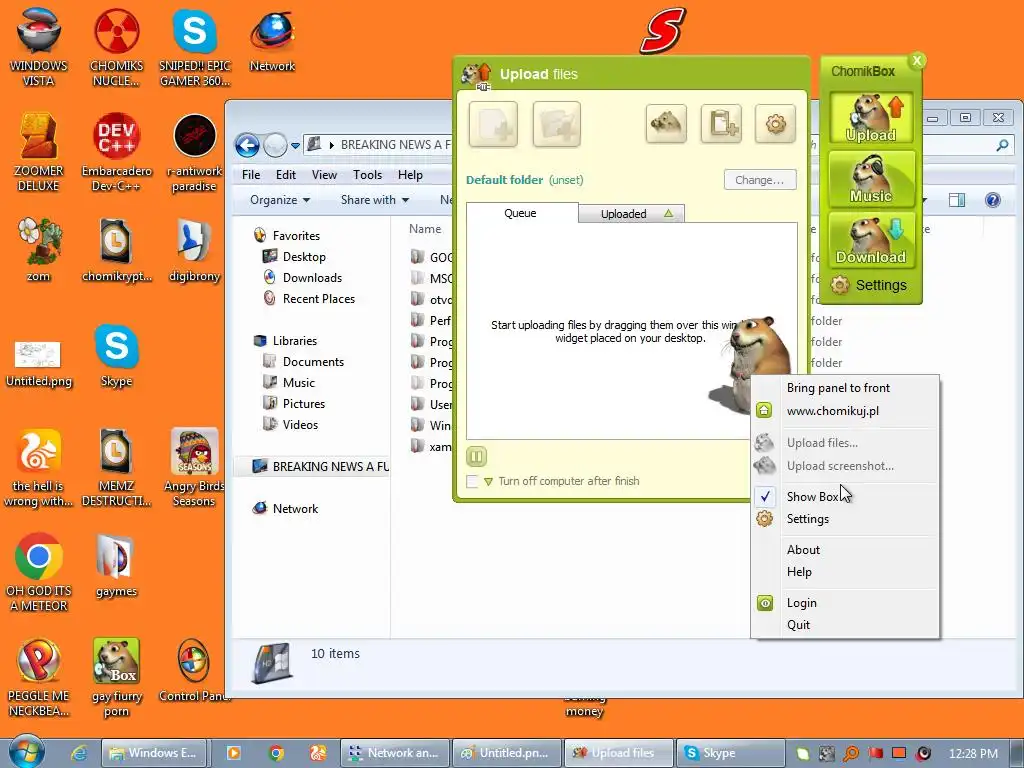Open the File menu in Explorer
The width and height of the screenshot is (1024, 768).
tap(251, 175)
